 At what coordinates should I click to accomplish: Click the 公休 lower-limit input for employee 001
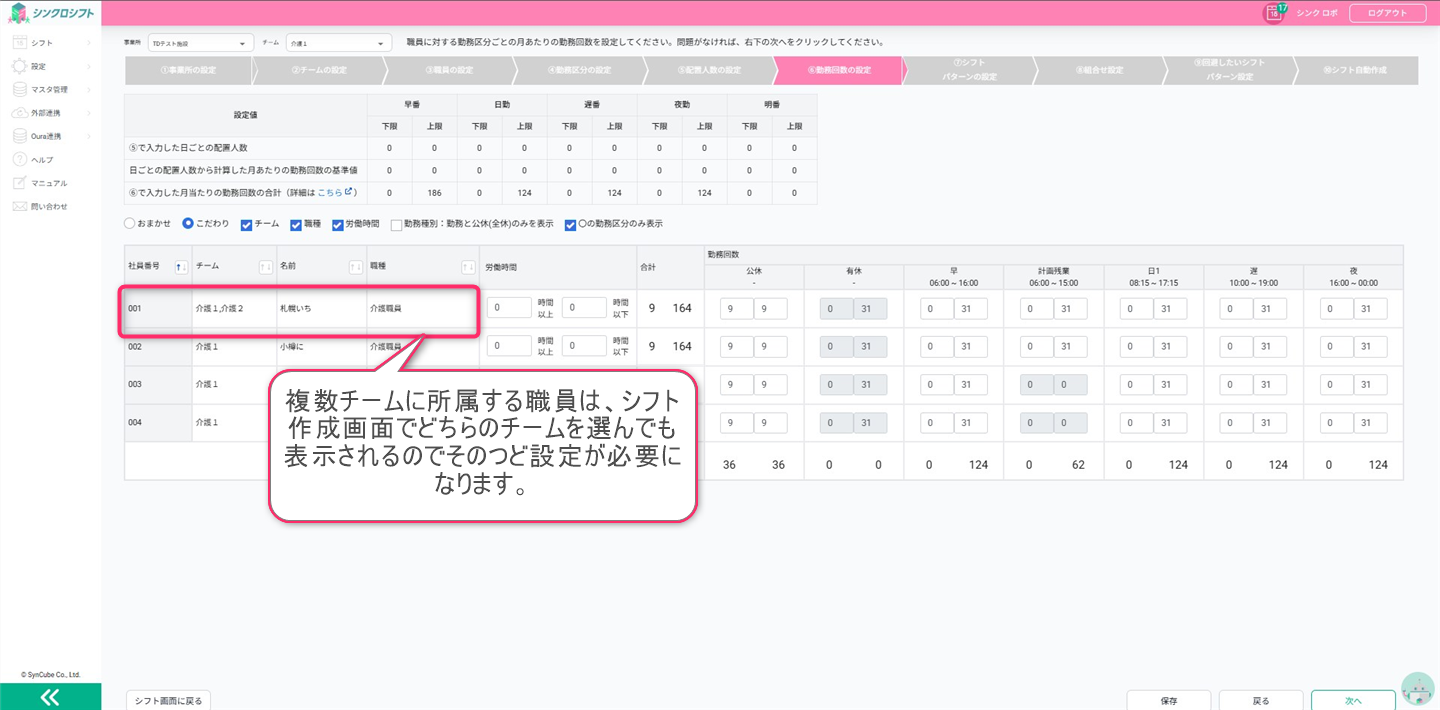point(736,309)
